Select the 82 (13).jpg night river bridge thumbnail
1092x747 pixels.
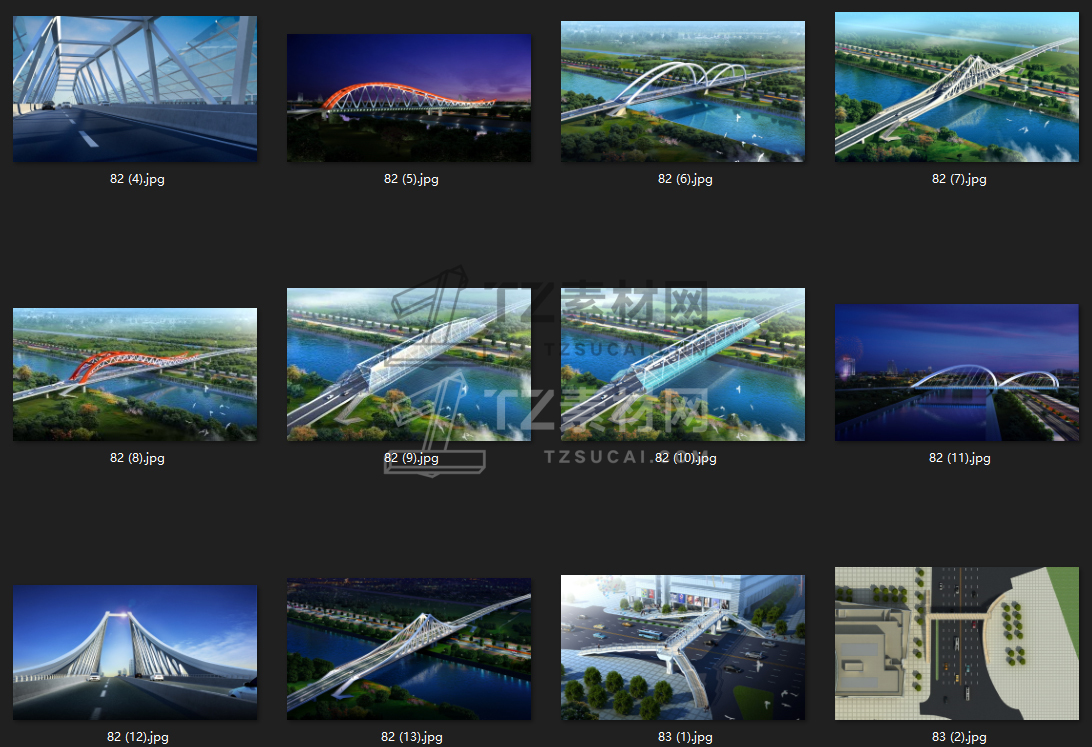(409, 649)
